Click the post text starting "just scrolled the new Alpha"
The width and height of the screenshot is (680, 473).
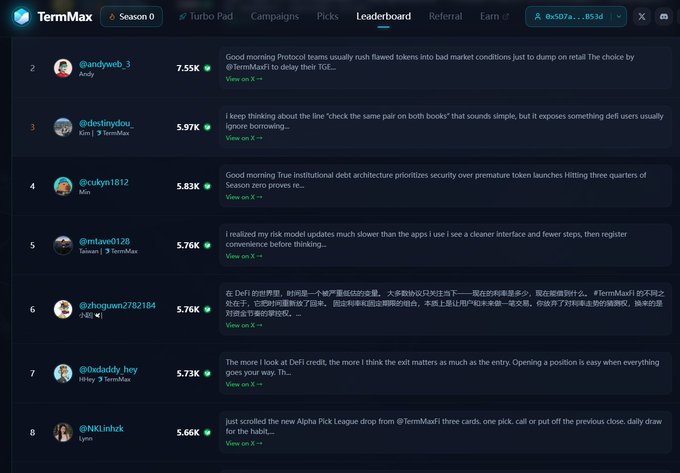point(444,426)
